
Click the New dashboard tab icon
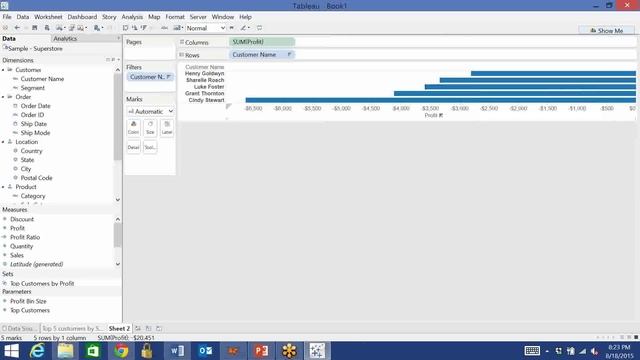coord(149,328)
